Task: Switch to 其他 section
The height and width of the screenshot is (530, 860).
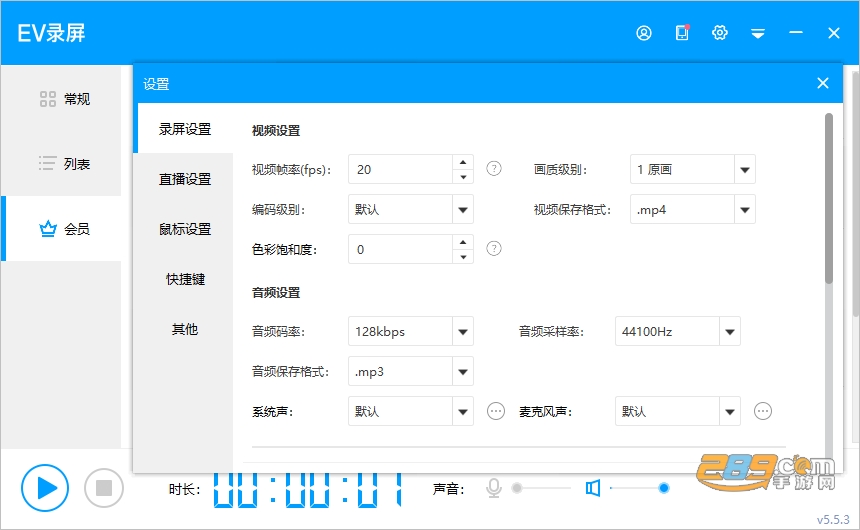Action: point(185,329)
